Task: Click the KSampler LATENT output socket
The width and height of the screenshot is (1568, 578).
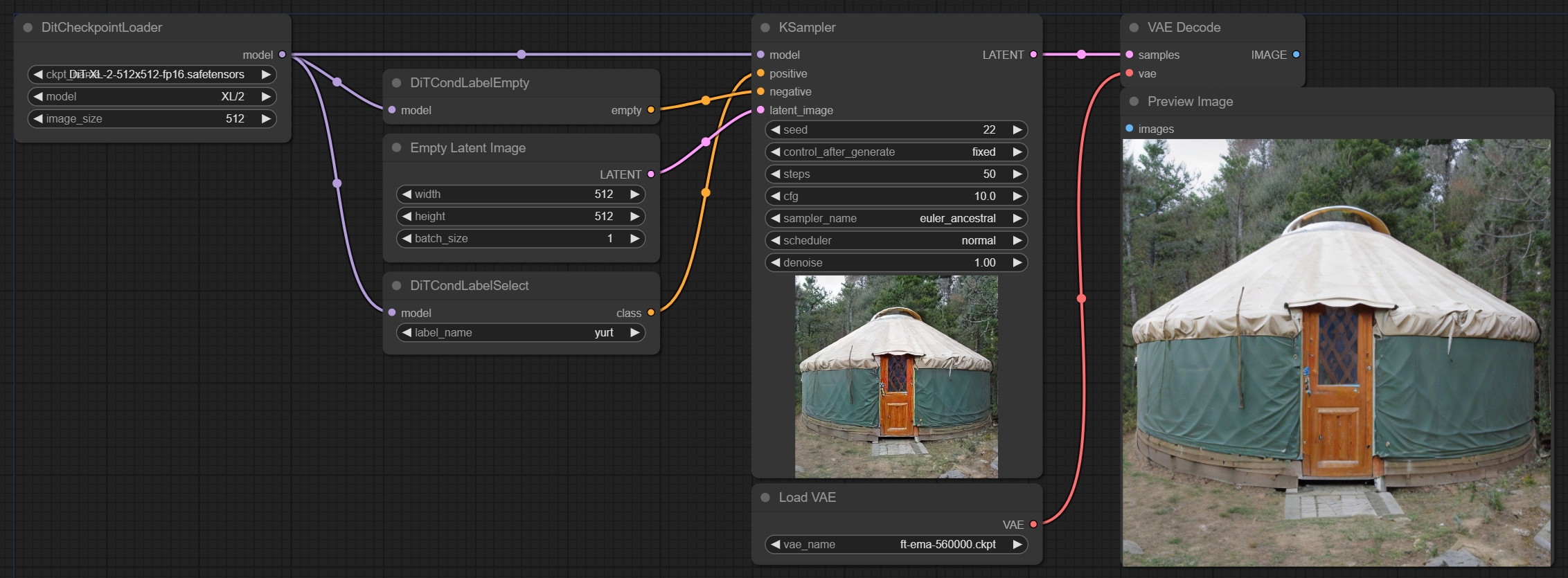Action: click(1033, 55)
